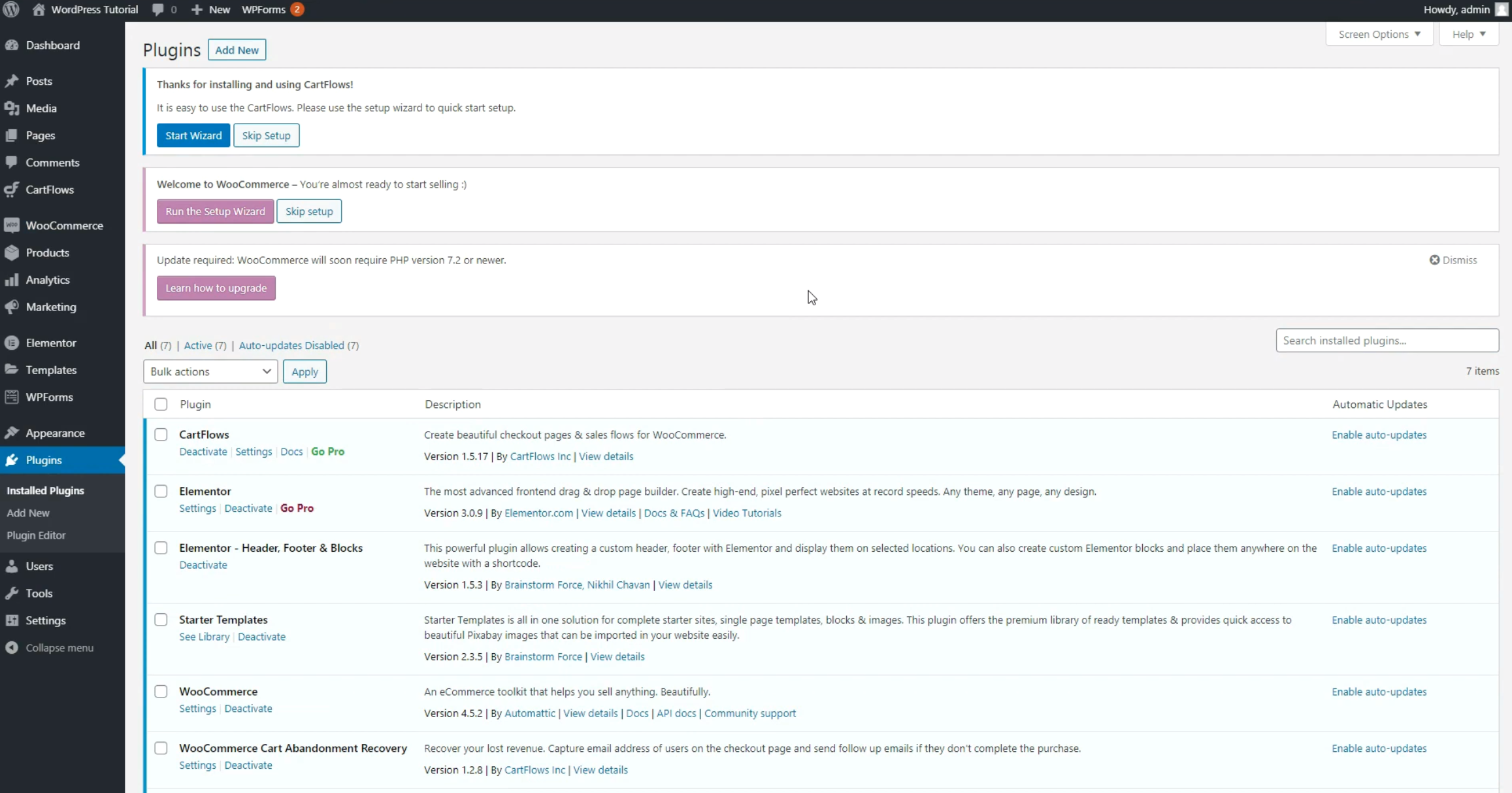Open Add New in Plugins submenu
The width and height of the screenshot is (1512, 793).
click(28, 513)
